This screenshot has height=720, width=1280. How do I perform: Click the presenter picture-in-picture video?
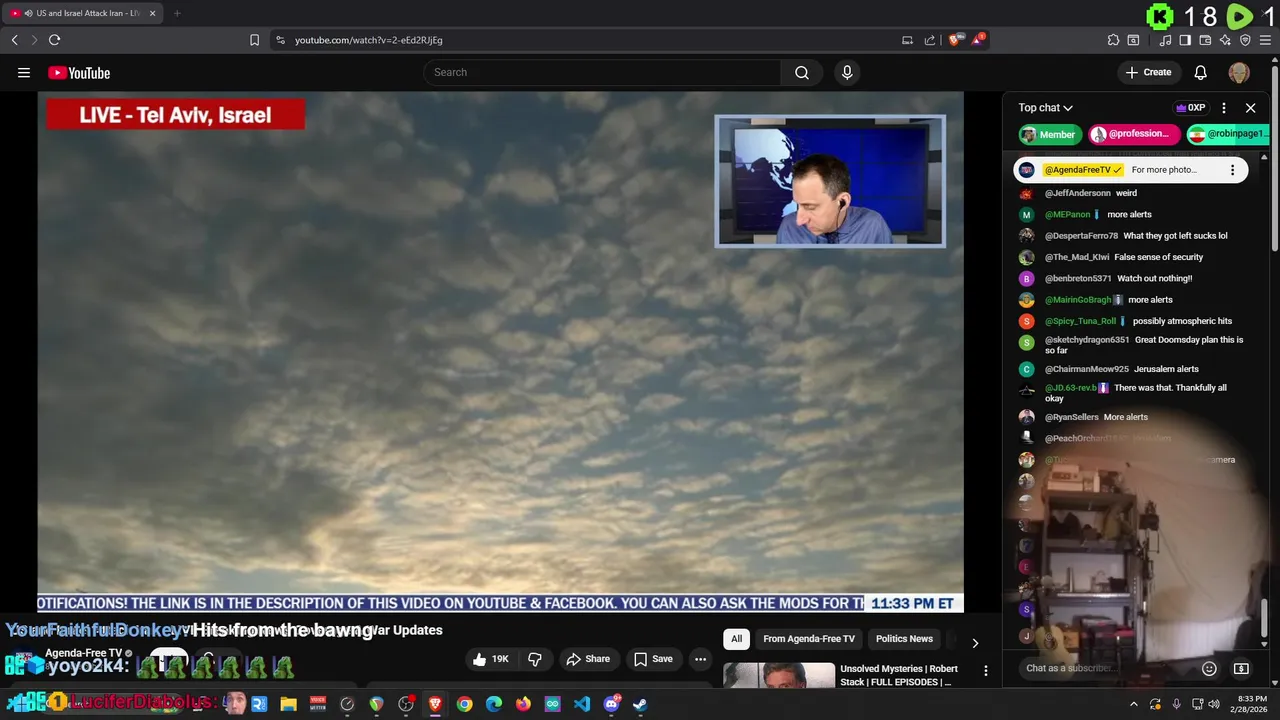(x=829, y=181)
